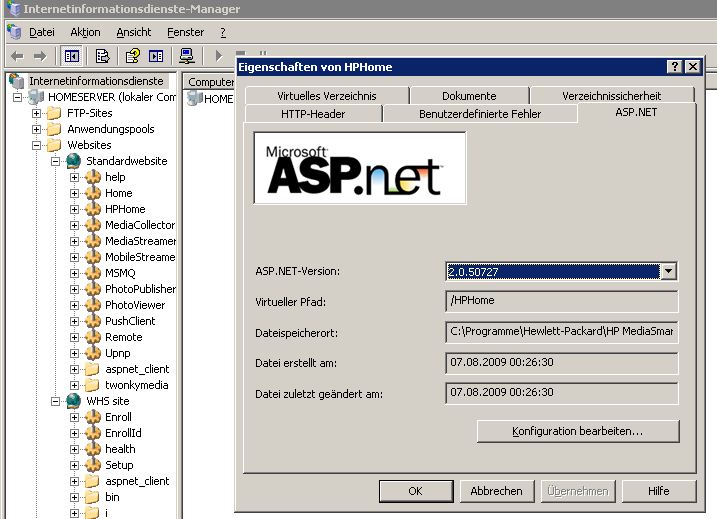Open the ASP.NET-Version dropdown arrow
The height and width of the screenshot is (519, 717).
tap(668, 271)
